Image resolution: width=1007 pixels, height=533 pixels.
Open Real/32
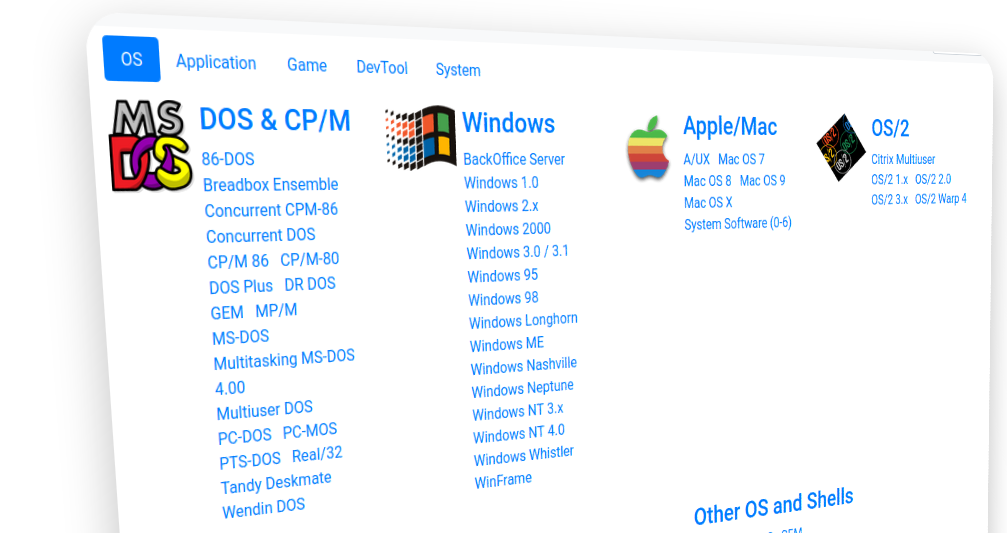317,455
